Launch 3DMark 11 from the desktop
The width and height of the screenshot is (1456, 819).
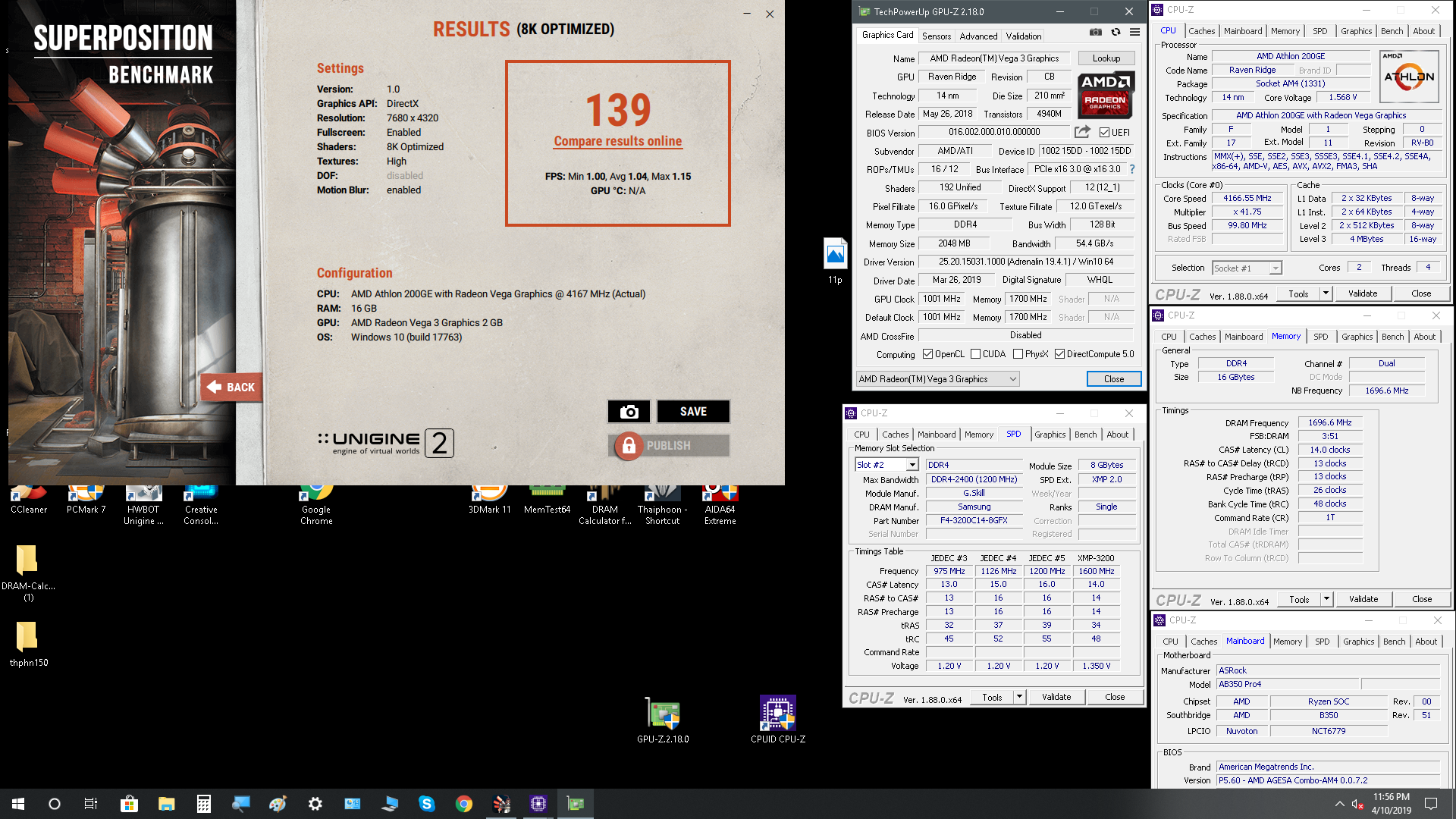(489, 500)
